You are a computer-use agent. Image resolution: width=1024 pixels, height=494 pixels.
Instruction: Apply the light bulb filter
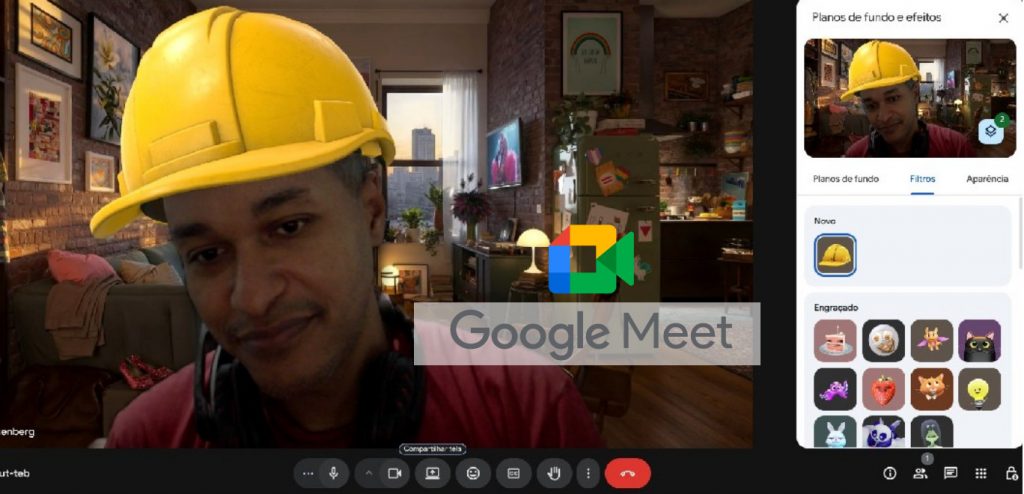pos(980,389)
